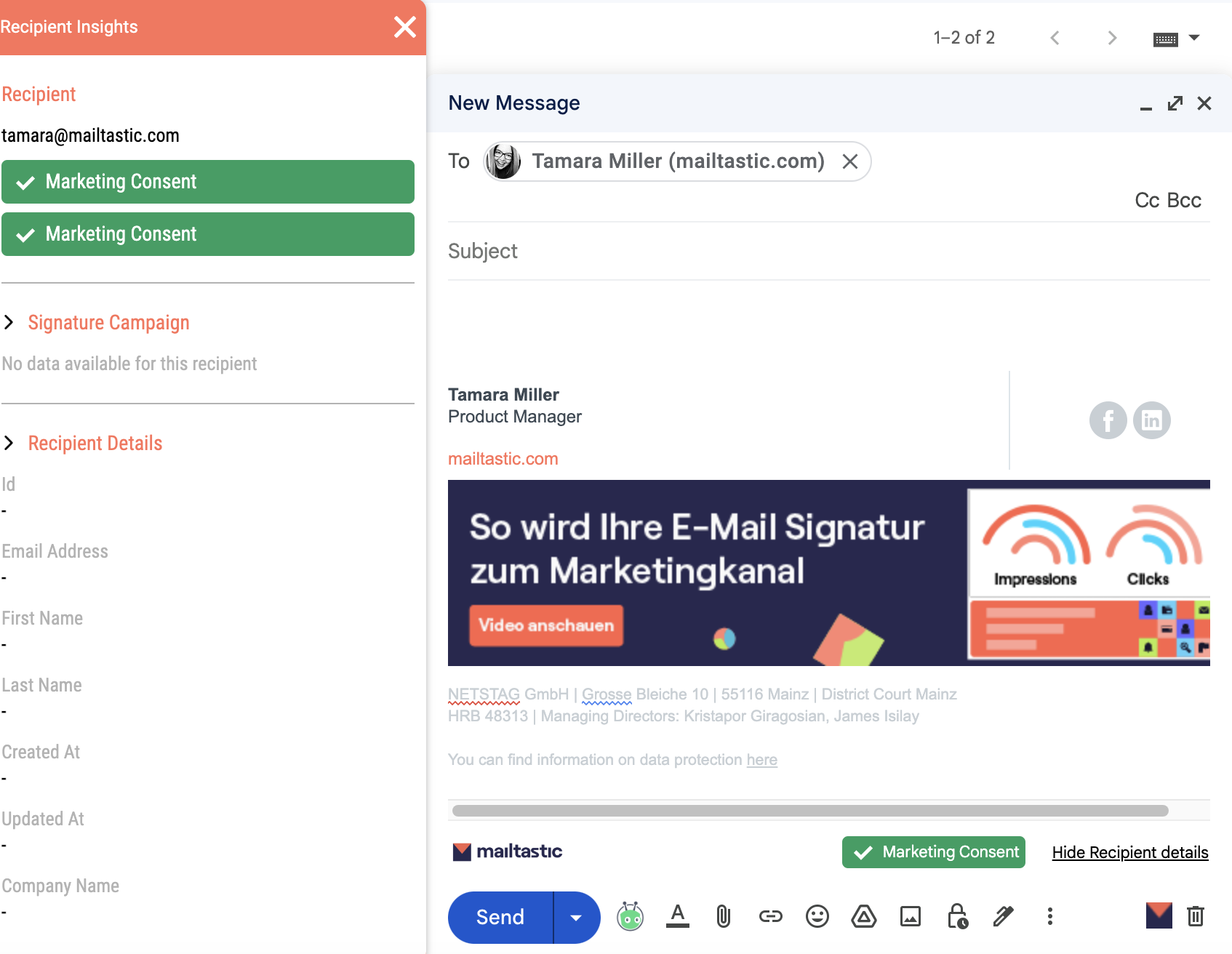Image resolution: width=1232 pixels, height=954 pixels.
Task: Open the Send options dropdown arrow
Action: click(576, 918)
